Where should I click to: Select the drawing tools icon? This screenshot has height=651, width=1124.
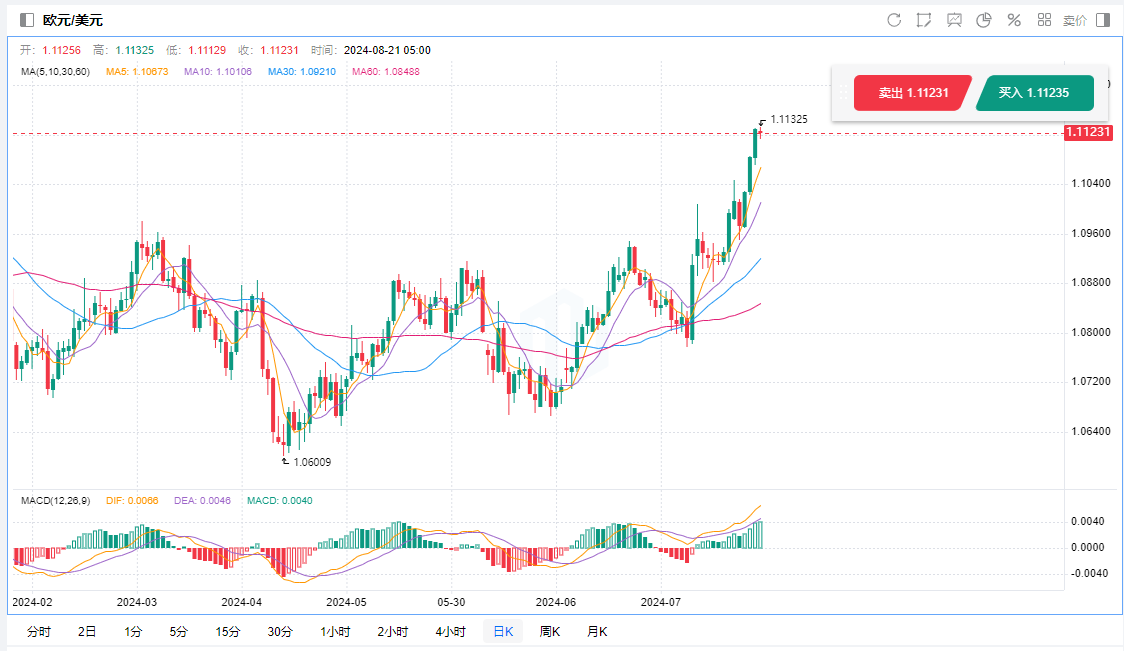pos(924,20)
